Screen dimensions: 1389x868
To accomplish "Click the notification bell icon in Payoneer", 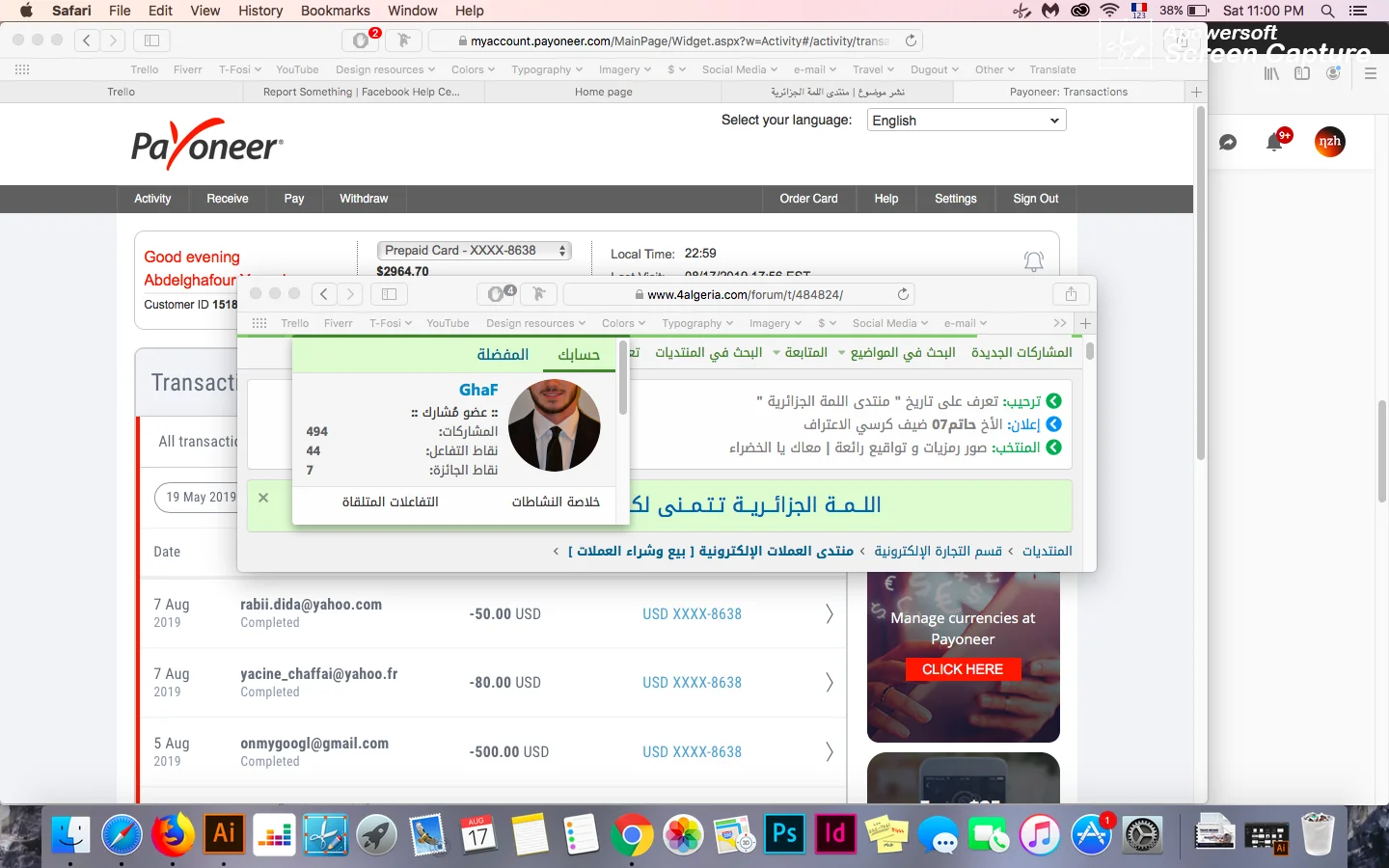I will pos(1033,260).
